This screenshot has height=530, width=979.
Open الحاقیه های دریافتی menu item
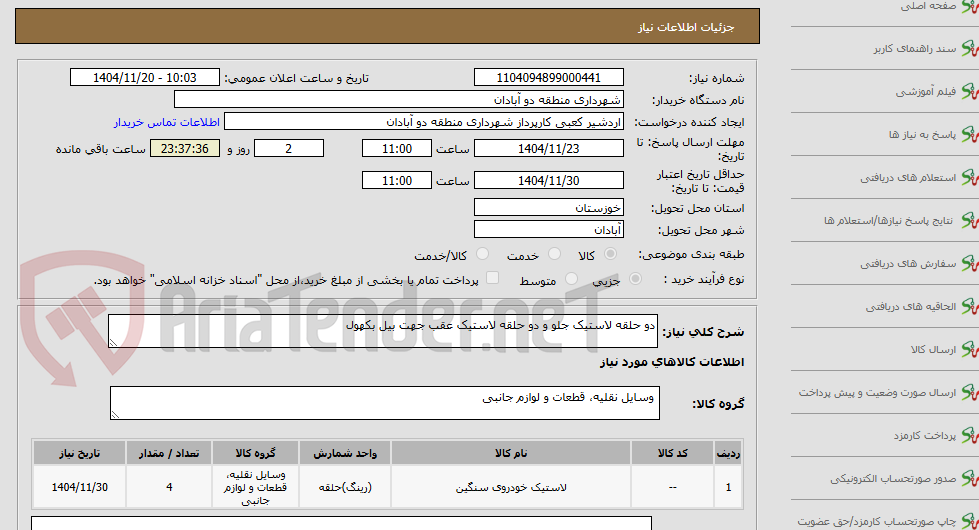coord(911,307)
